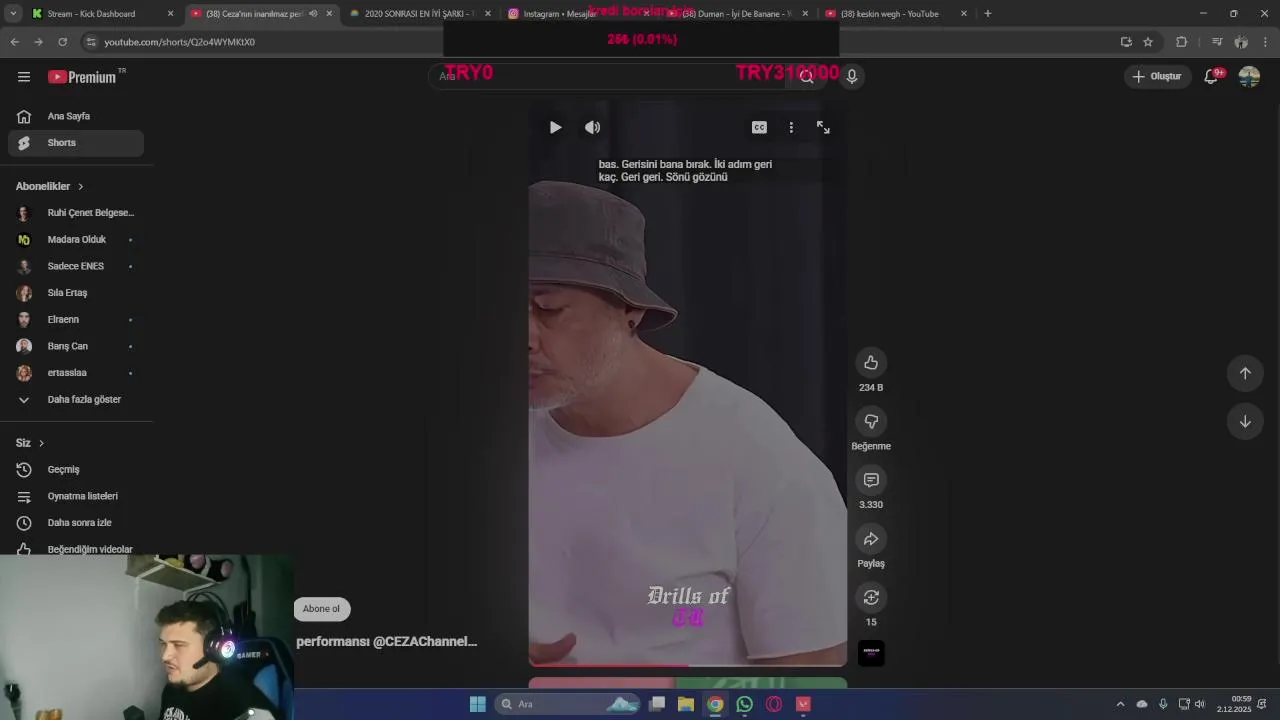Viewport: 1280px width, 720px height.
Task: Mute the Ceza tab audio speaker icon
Action: [x=313, y=14]
